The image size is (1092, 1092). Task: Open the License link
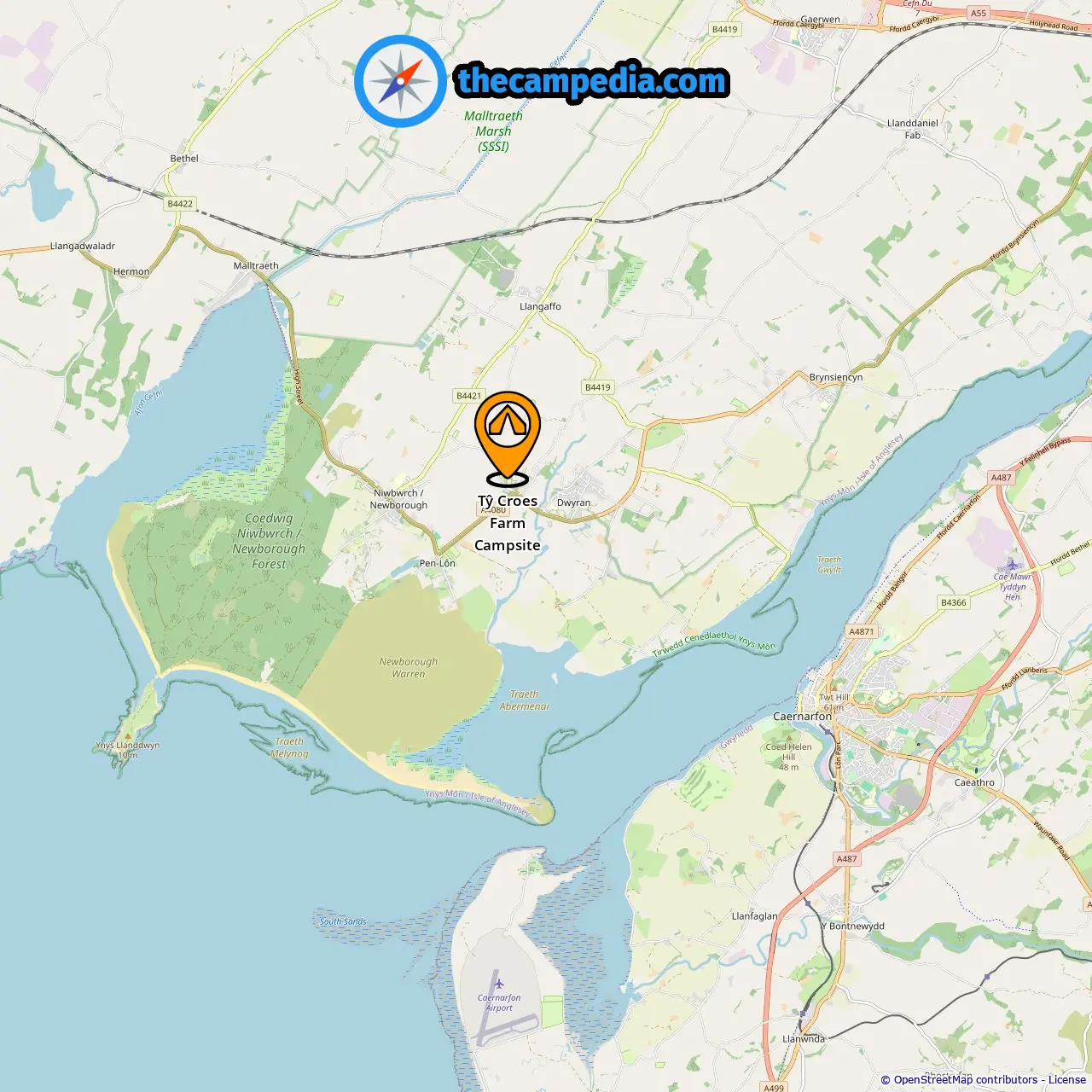(1067, 1080)
